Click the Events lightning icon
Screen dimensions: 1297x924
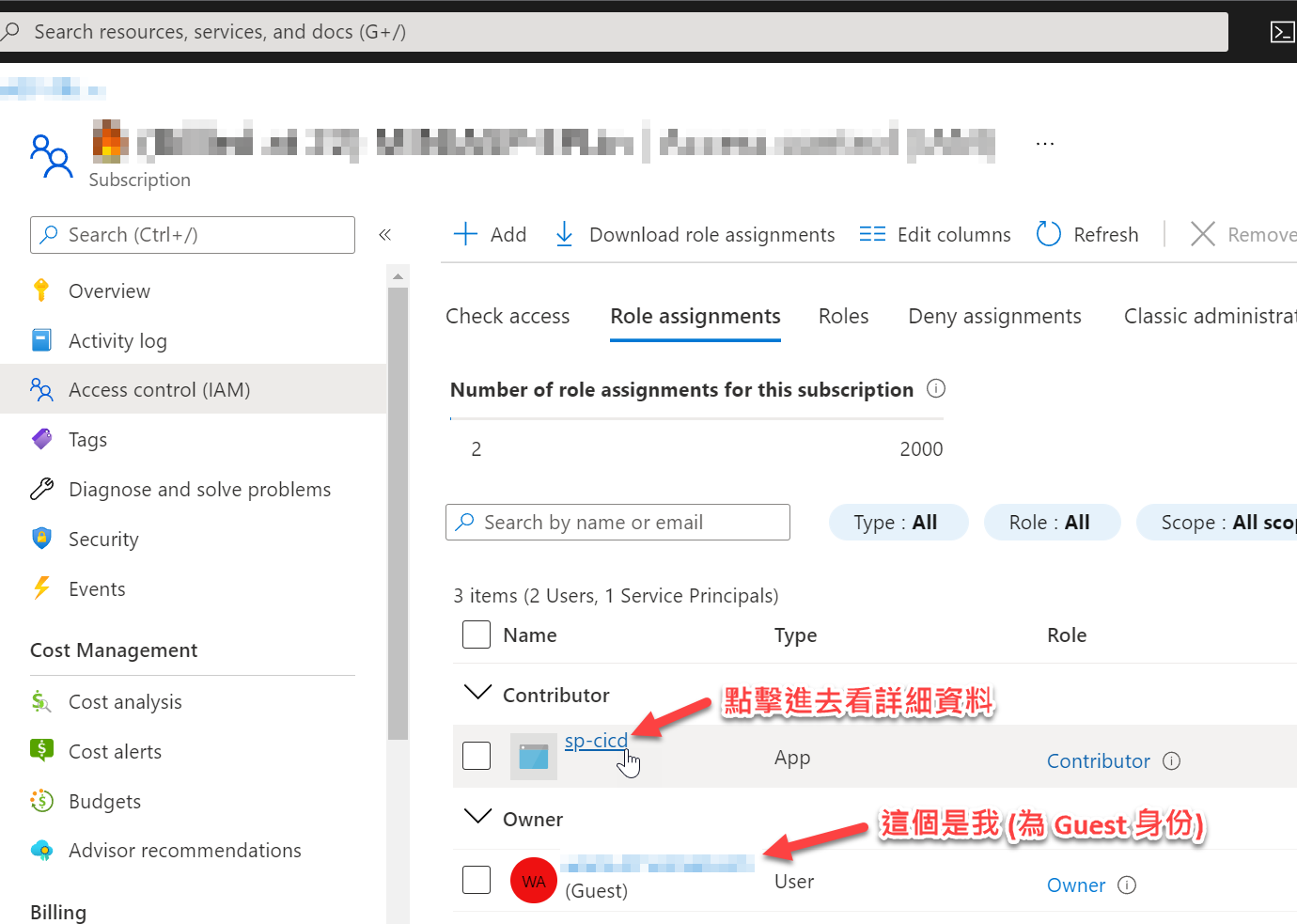41,588
